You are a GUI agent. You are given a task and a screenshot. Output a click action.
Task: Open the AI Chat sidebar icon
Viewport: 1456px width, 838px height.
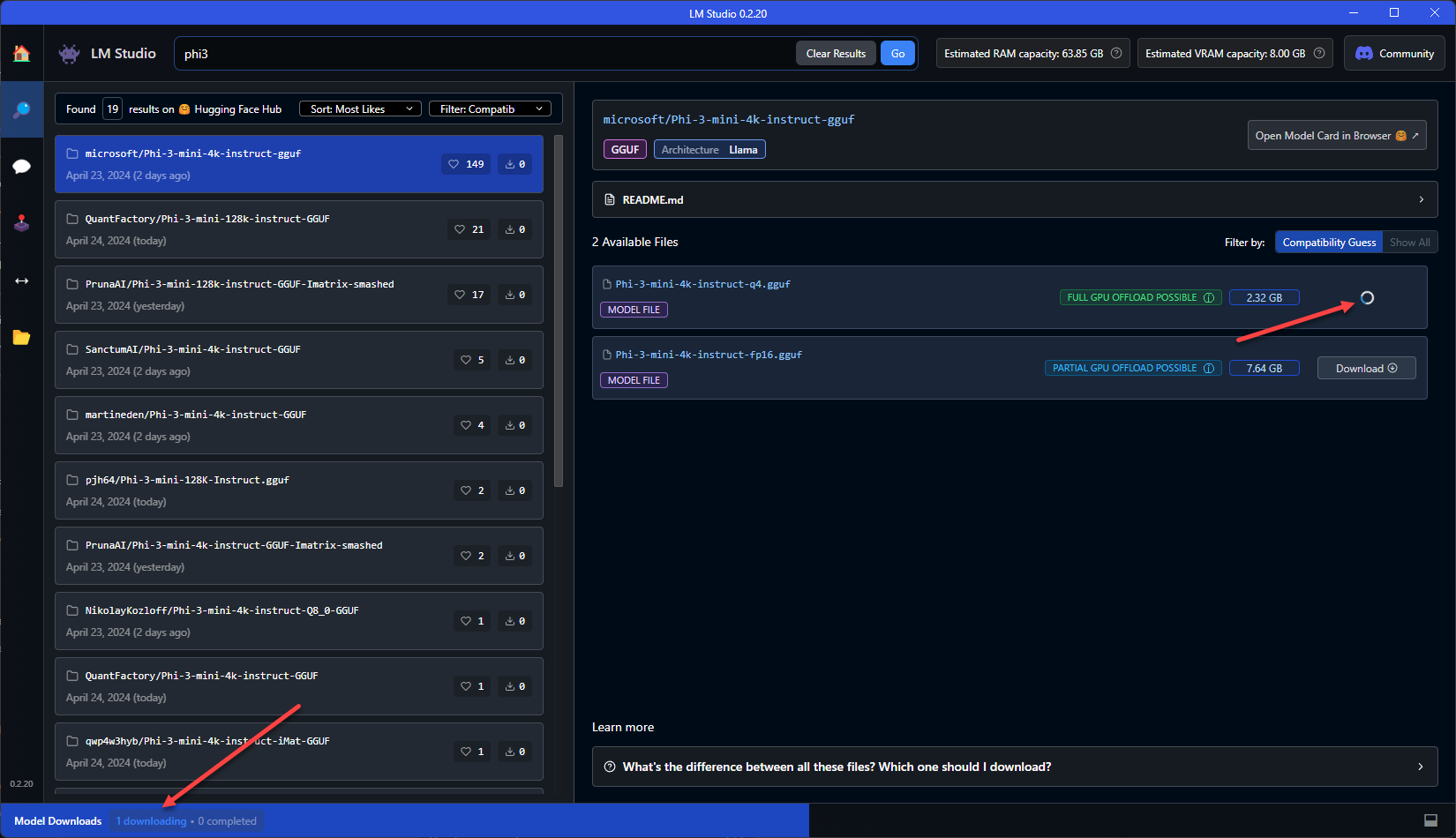tap(21, 167)
